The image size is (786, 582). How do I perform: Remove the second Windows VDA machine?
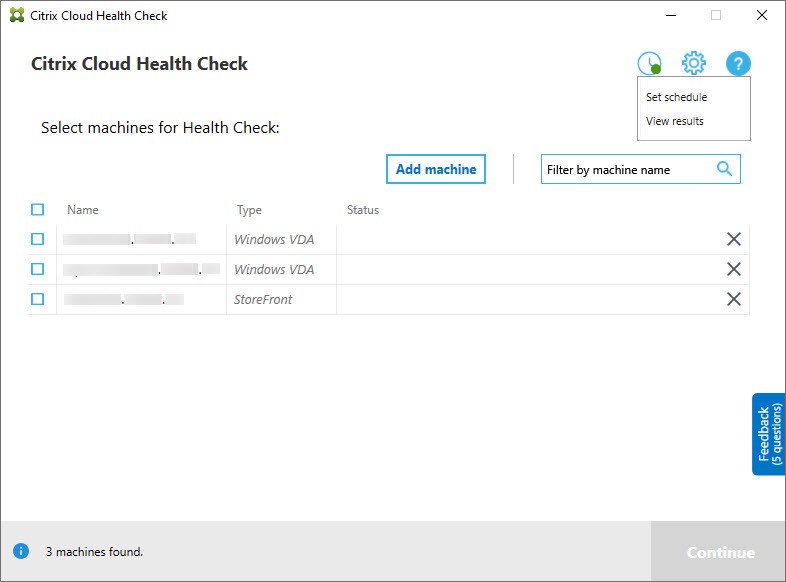coord(733,269)
